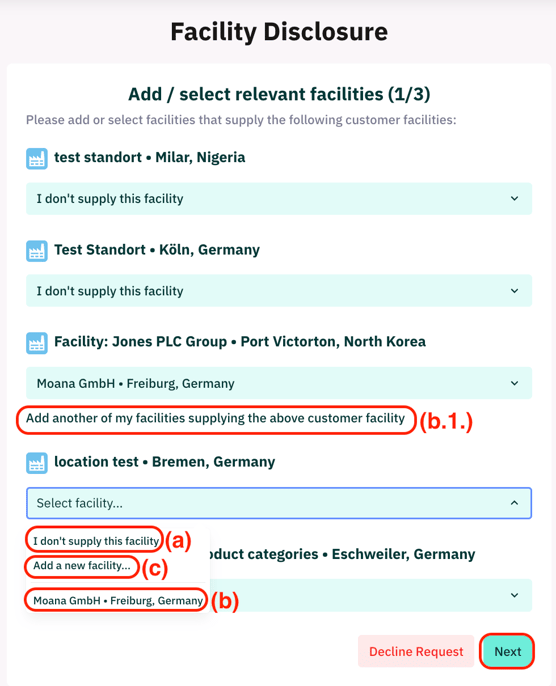Click factory icon beside Jones PLC Group
The height and width of the screenshot is (686, 556).
coord(37,343)
